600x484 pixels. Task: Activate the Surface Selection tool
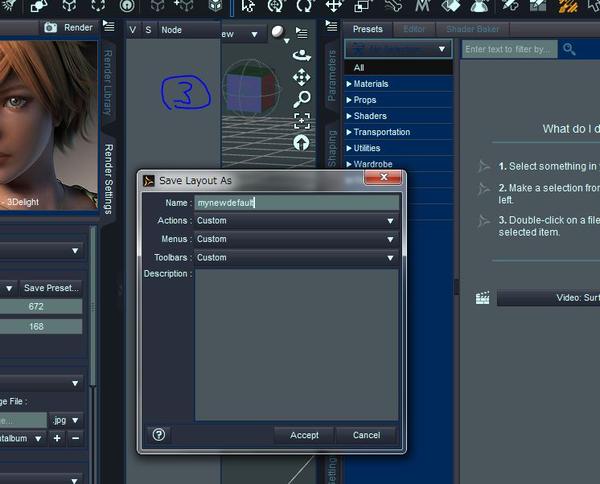pyautogui.click(x=451, y=6)
